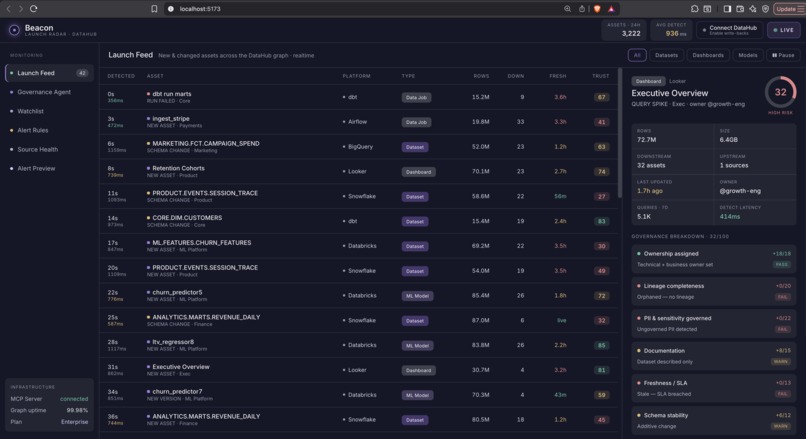This screenshot has width=806, height=439.
Task: Open ltv_regressor8 model row
Action: 358,345
